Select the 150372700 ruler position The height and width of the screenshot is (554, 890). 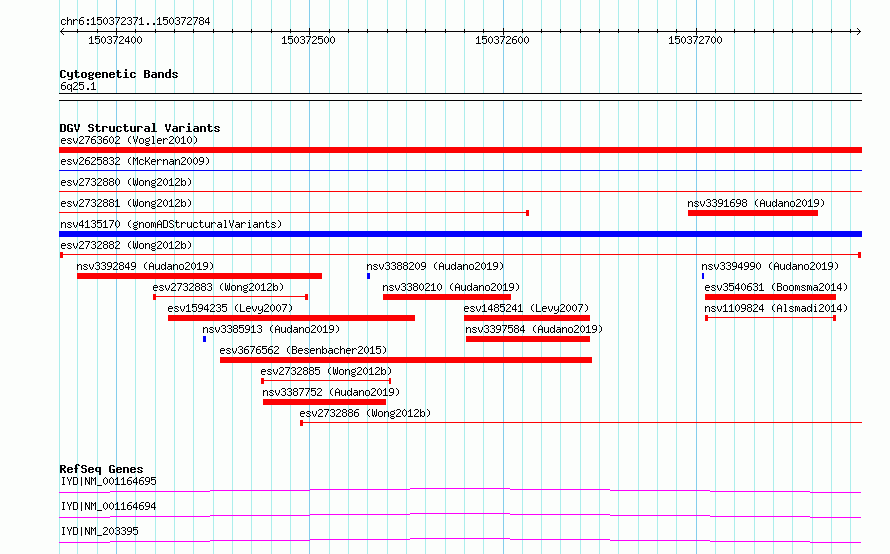[x=695, y=40]
